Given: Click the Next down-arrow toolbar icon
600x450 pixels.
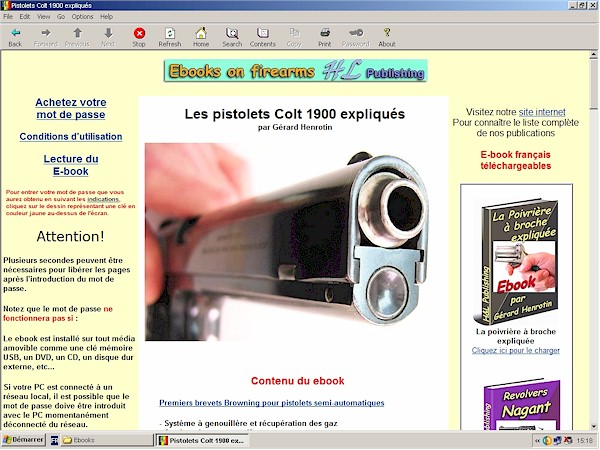Looking at the screenshot, I should (108, 33).
